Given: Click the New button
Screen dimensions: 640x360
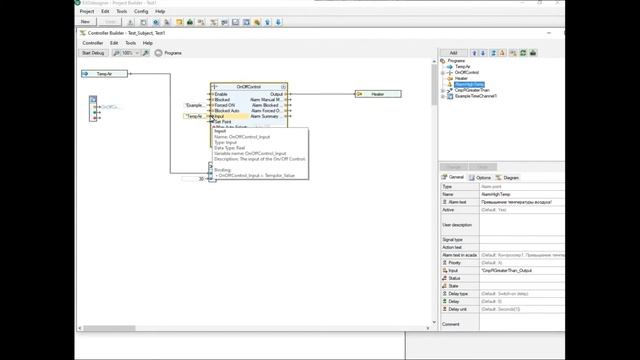Looking at the screenshot, I should click(x=85, y=22).
